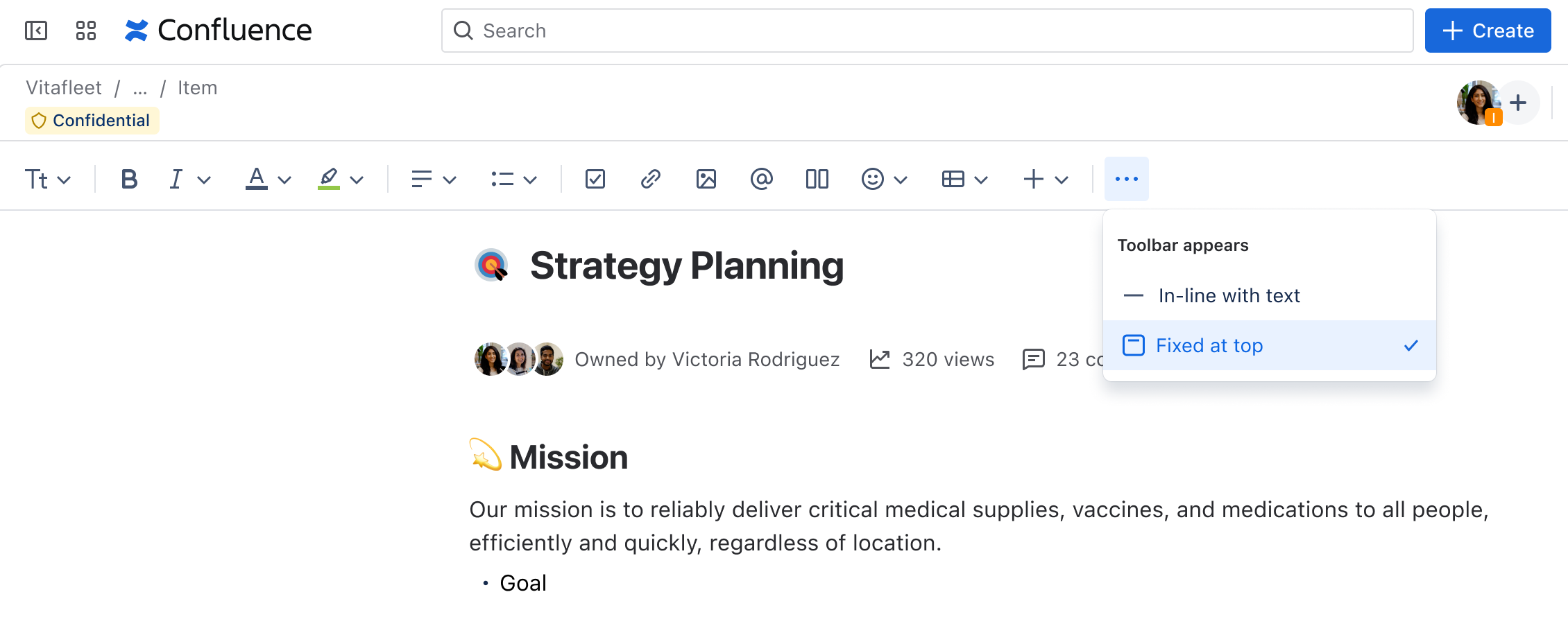The height and width of the screenshot is (617, 1568).
Task: Open the text styles dropdown
Action: [x=48, y=180]
